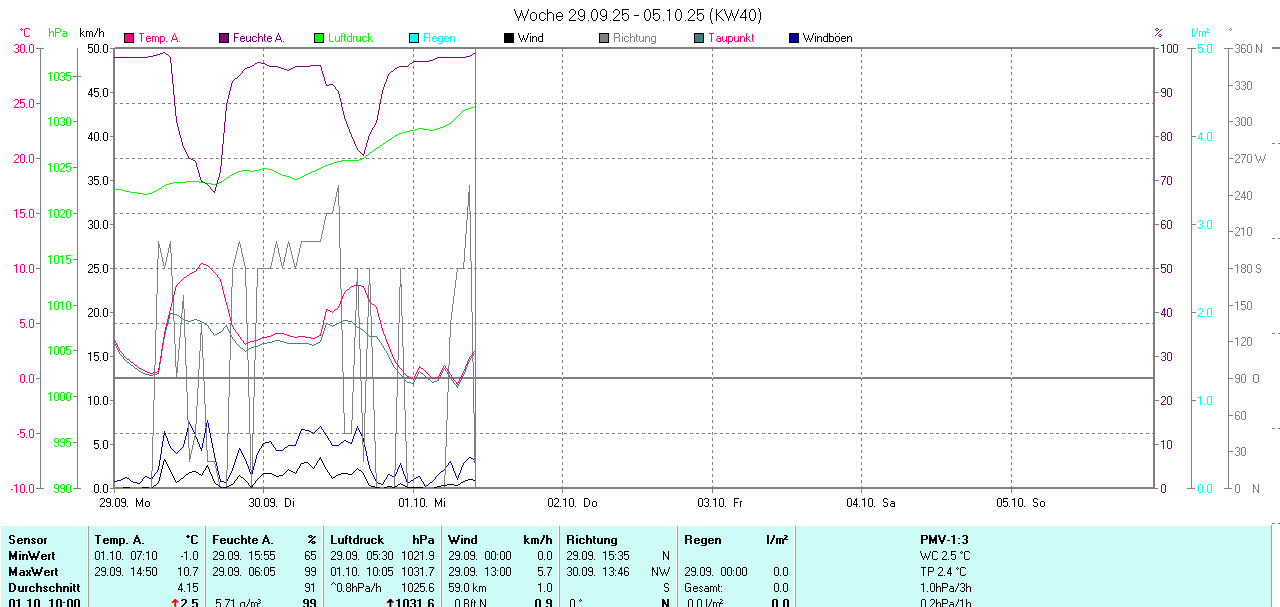Click the purple Feuchte A. legend swatch

click(x=224, y=38)
